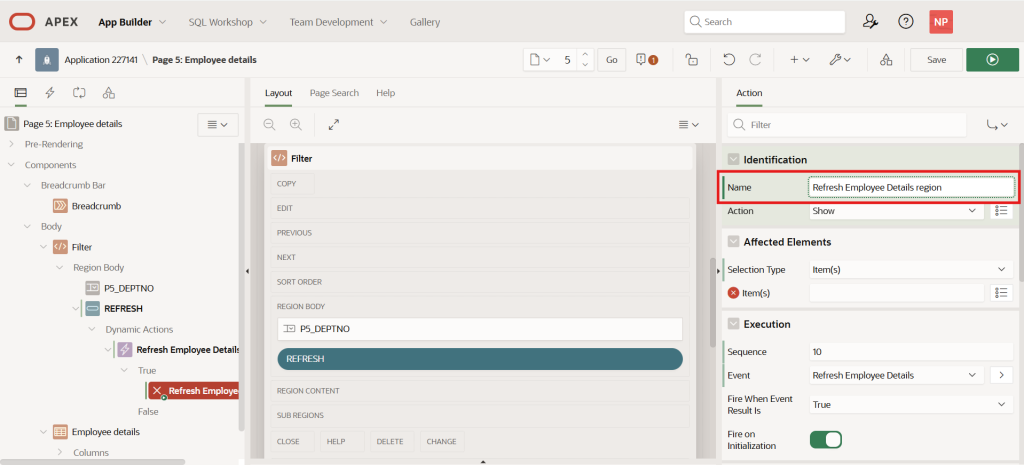1024x465 pixels.
Task: Select the Breadcrumb region in tree
Action: (96, 206)
